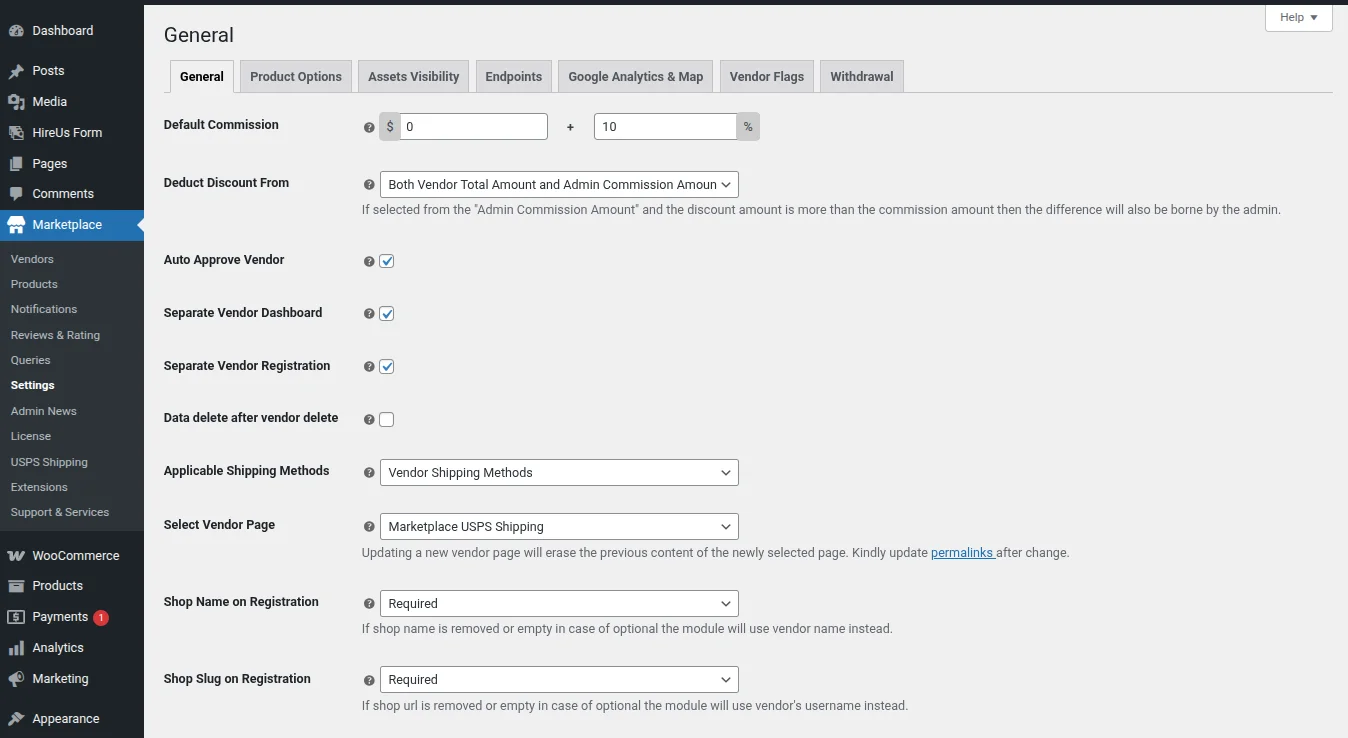Open the Shop Name on Registration dropdown

click(x=558, y=603)
